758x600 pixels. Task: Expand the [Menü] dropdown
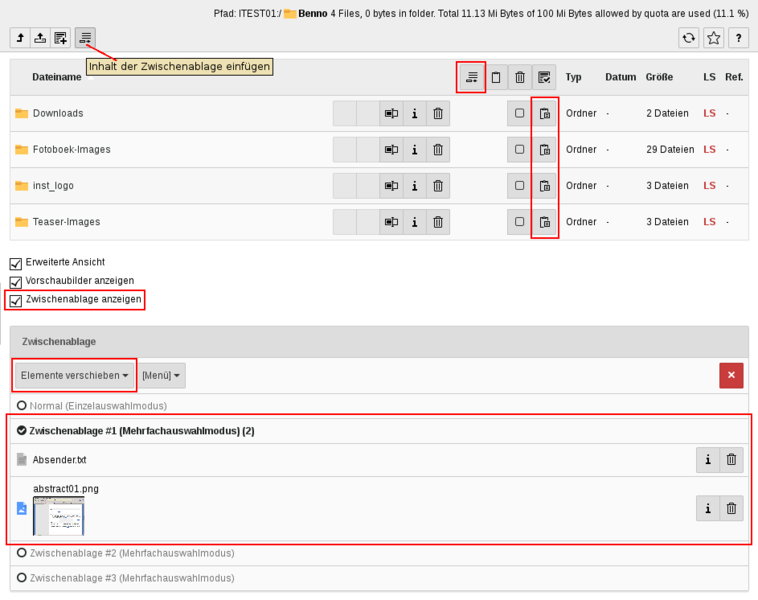click(162, 376)
